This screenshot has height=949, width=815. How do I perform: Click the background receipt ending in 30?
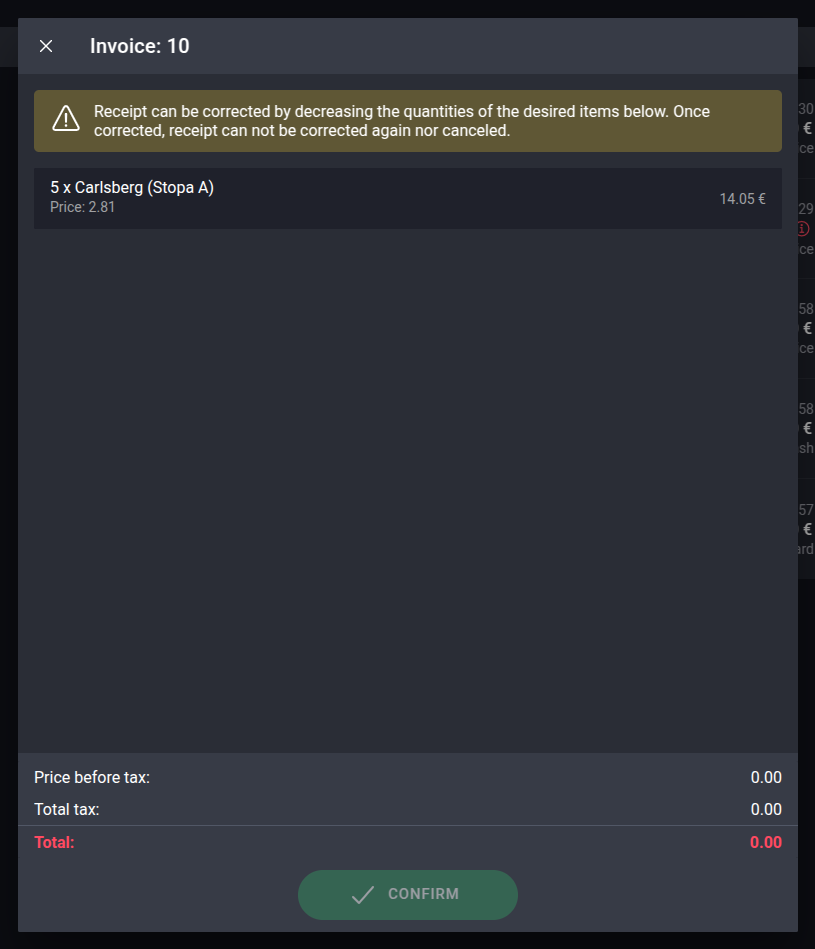coord(806,128)
